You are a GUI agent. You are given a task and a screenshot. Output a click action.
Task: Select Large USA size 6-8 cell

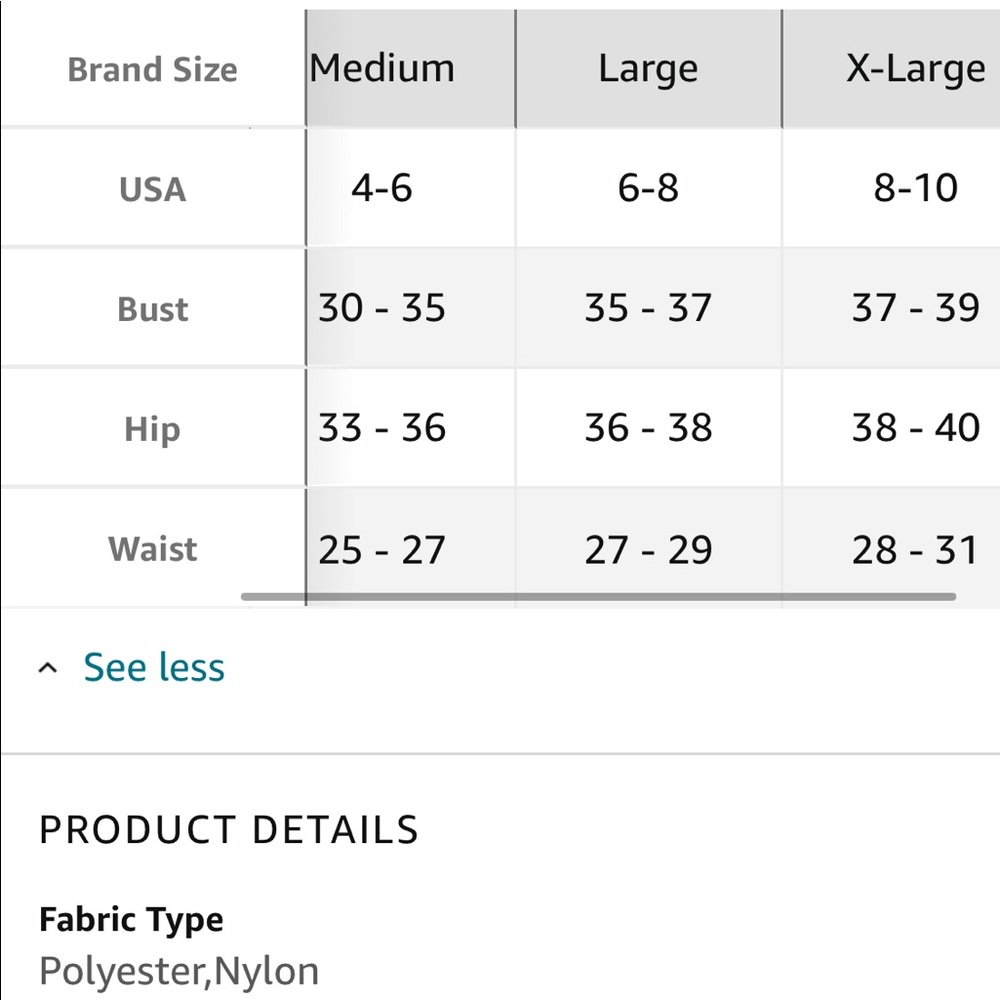[x=648, y=188]
